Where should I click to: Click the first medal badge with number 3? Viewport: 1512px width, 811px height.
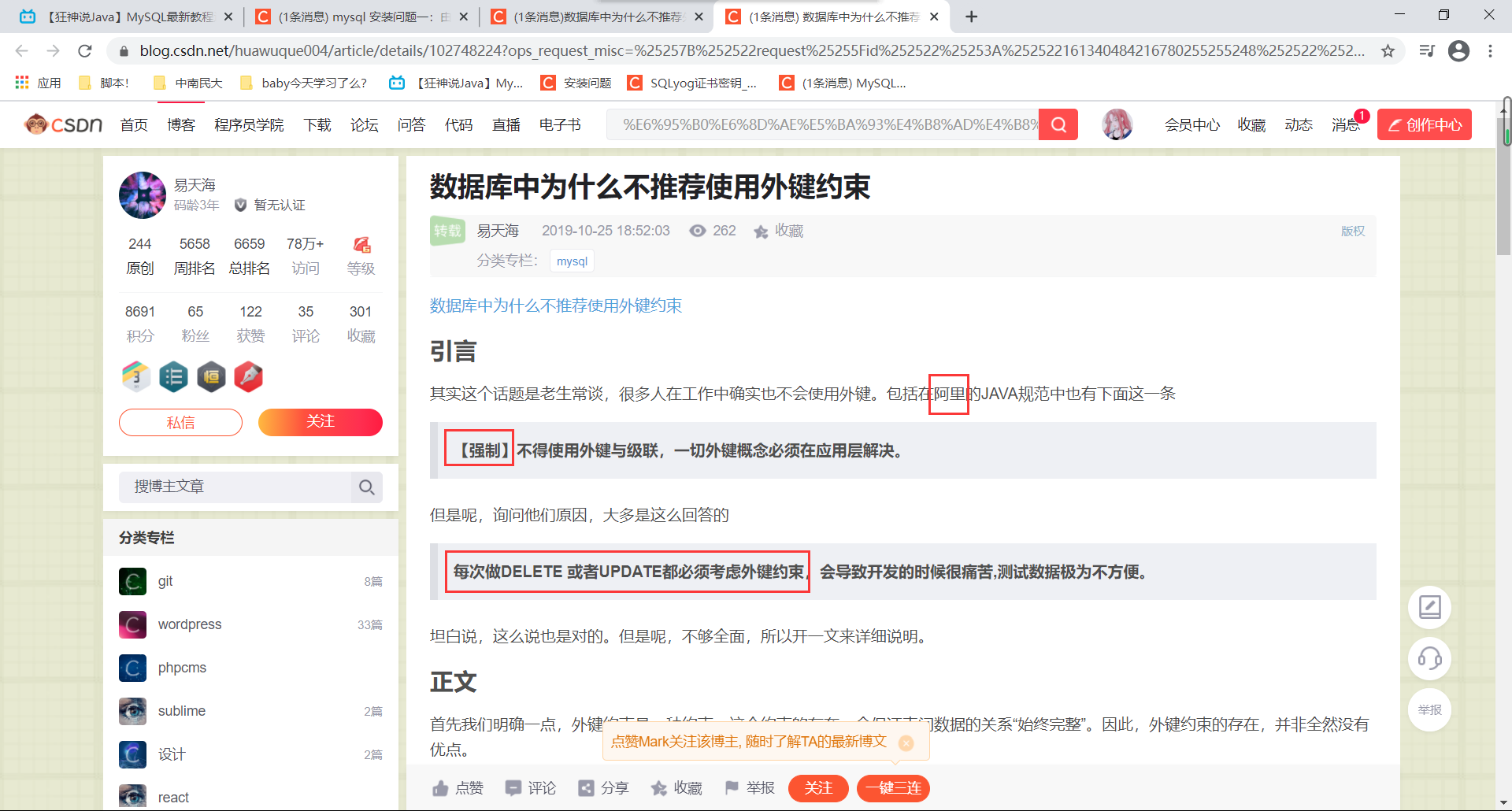click(135, 377)
